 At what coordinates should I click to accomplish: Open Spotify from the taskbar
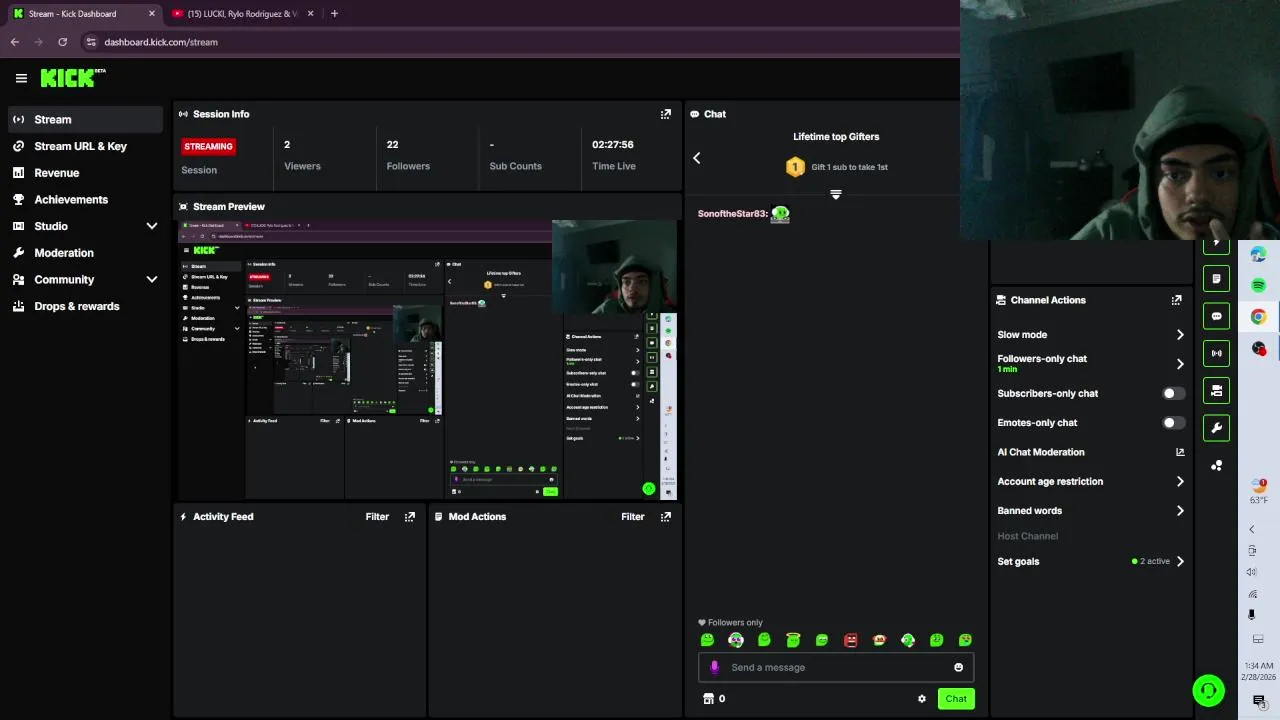click(1259, 285)
